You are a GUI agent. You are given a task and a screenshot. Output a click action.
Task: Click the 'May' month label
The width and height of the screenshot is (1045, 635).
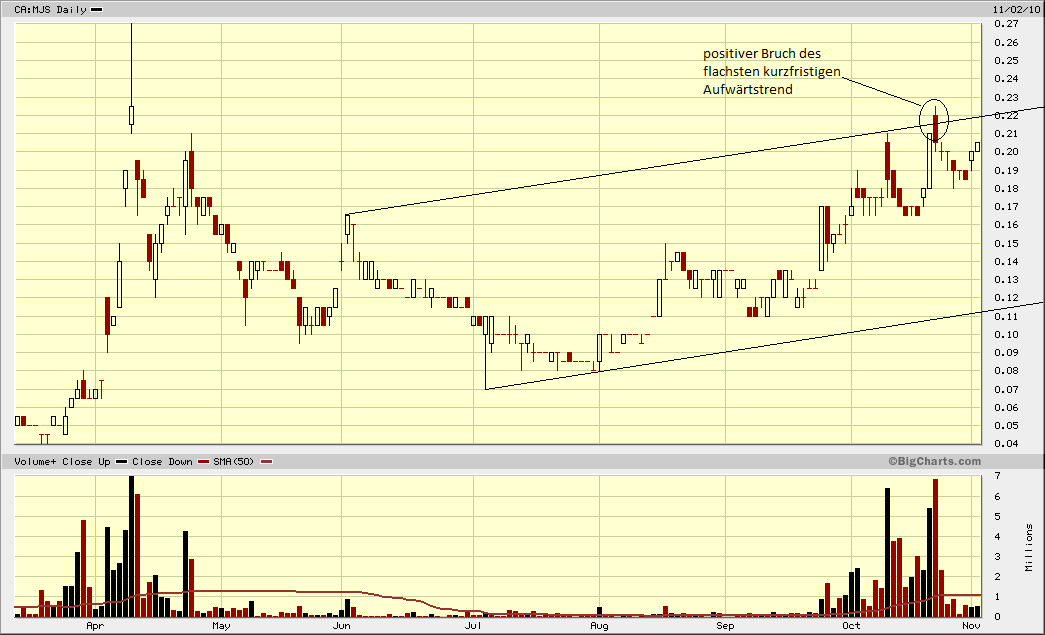[x=221, y=626]
